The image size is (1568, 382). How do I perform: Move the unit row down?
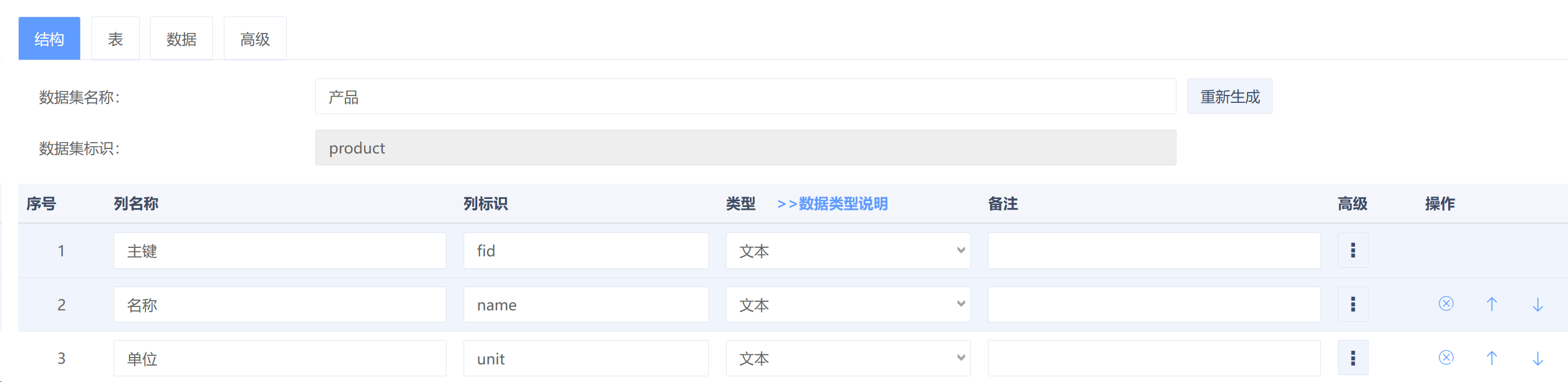pyautogui.click(x=1537, y=357)
